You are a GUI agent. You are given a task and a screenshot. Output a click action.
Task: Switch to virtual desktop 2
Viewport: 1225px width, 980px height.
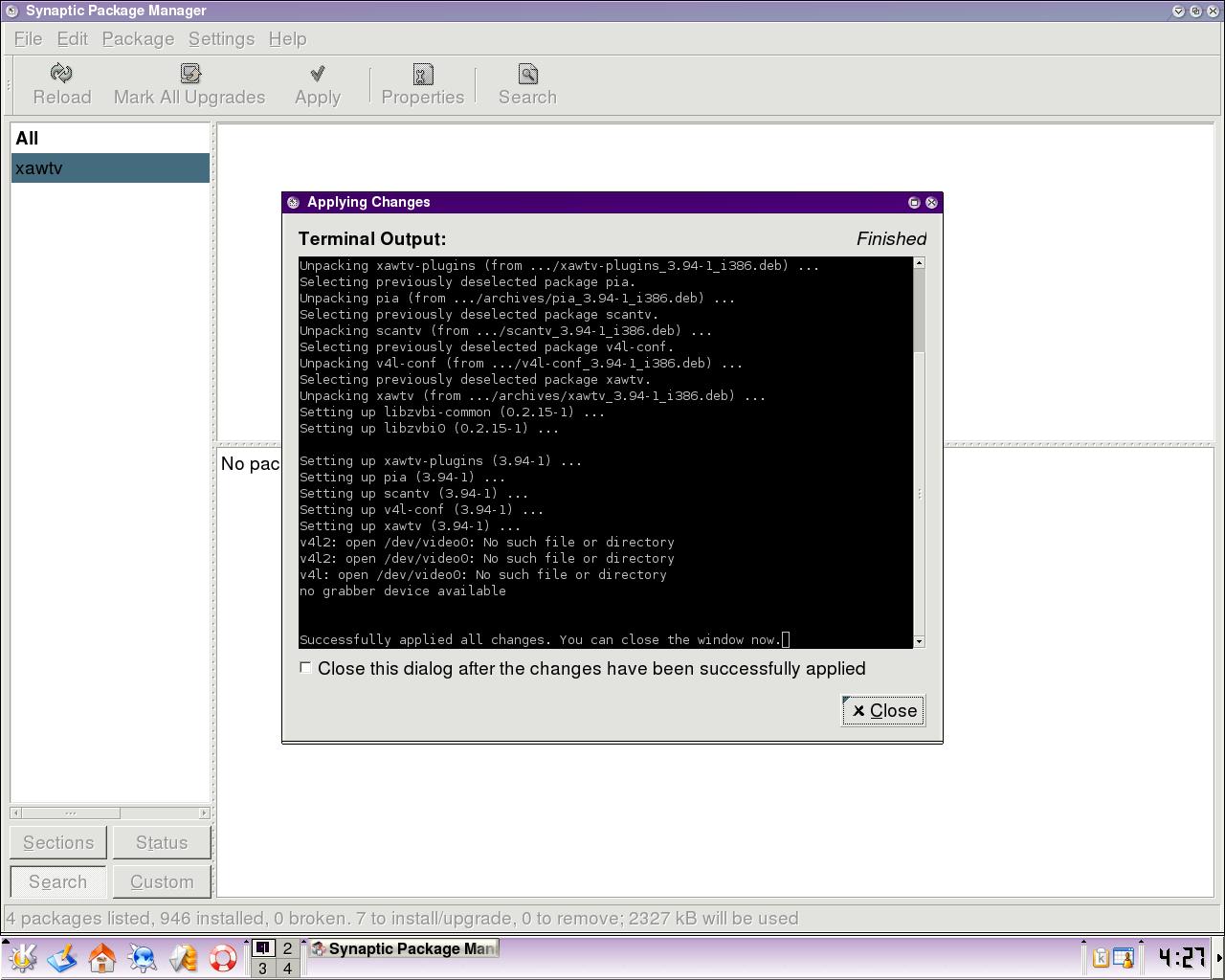[x=287, y=948]
